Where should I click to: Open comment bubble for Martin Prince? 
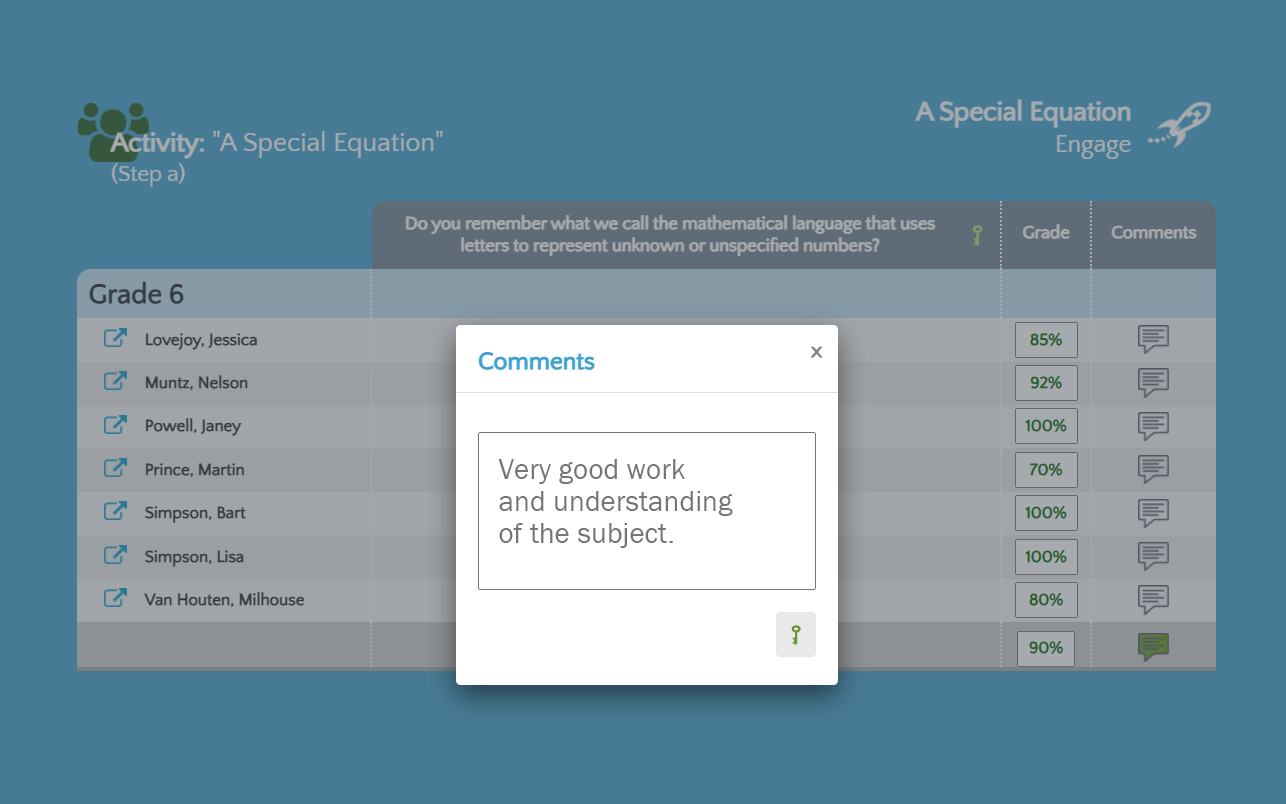[x=1153, y=469]
